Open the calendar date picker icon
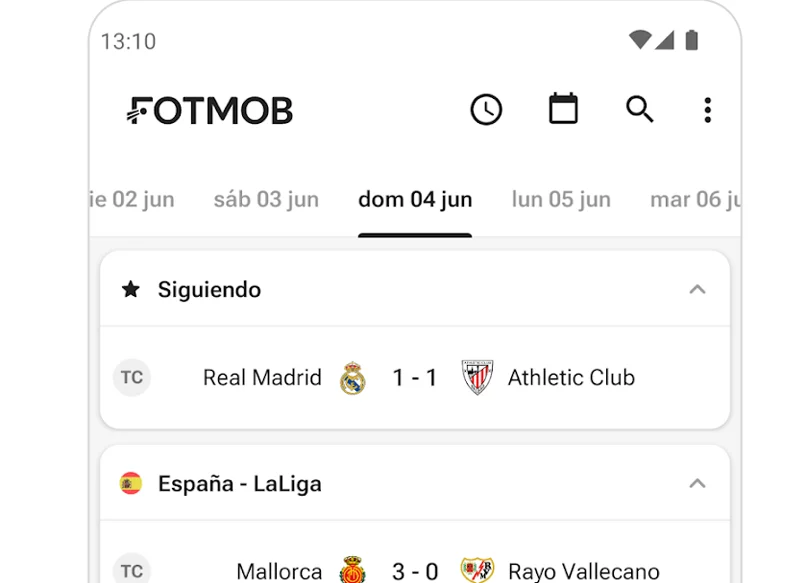The height and width of the screenshot is (583, 800). coord(563,109)
